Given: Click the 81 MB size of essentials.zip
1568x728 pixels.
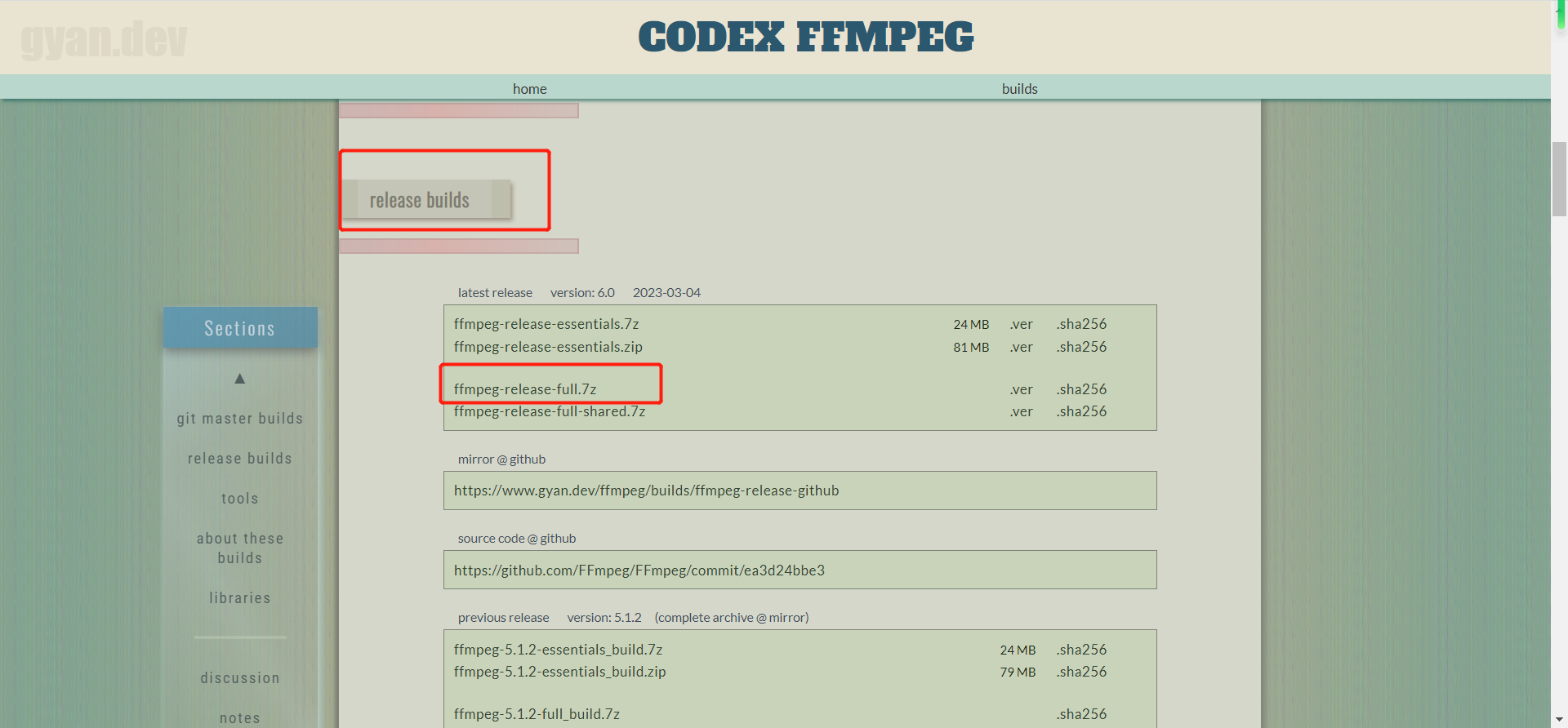Looking at the screenshot, I should [971, 347].
